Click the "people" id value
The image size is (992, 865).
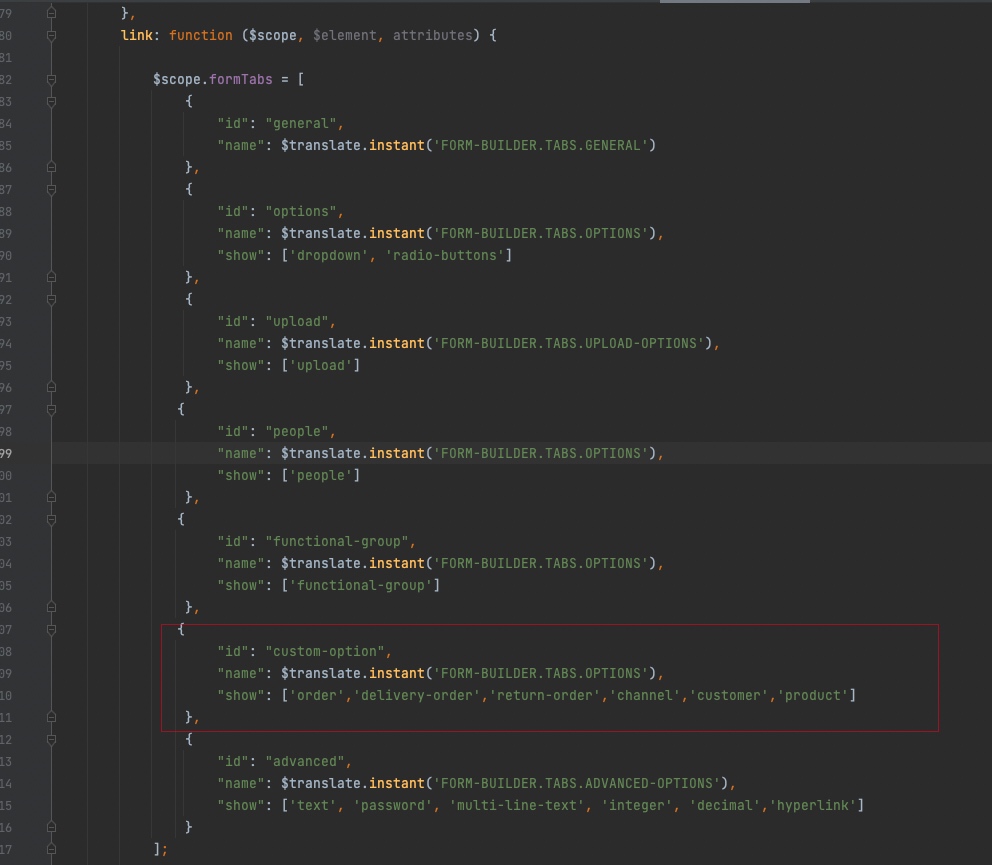coord(297,432)
